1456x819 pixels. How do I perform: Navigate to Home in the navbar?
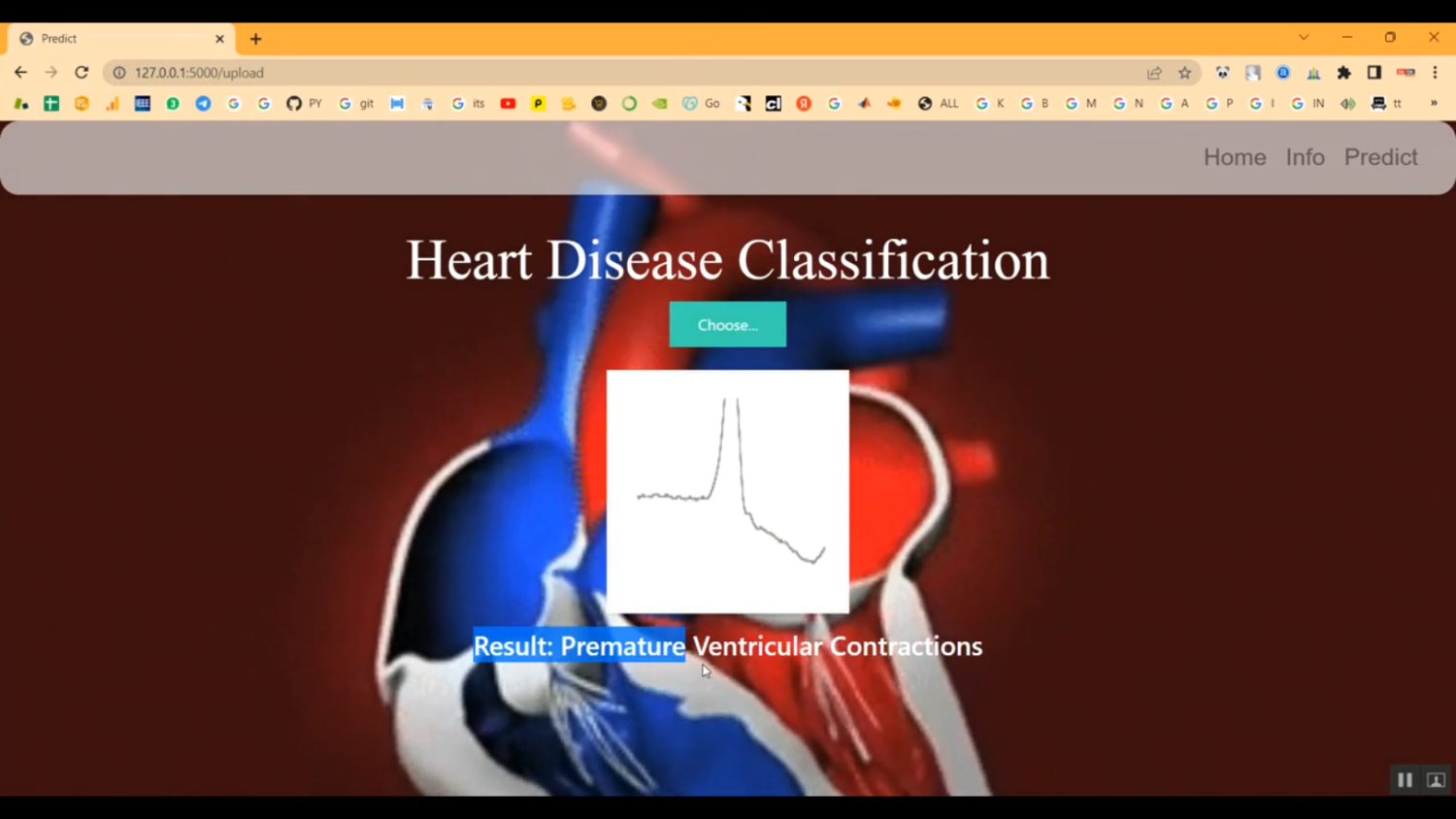[x=1235, y=157]
